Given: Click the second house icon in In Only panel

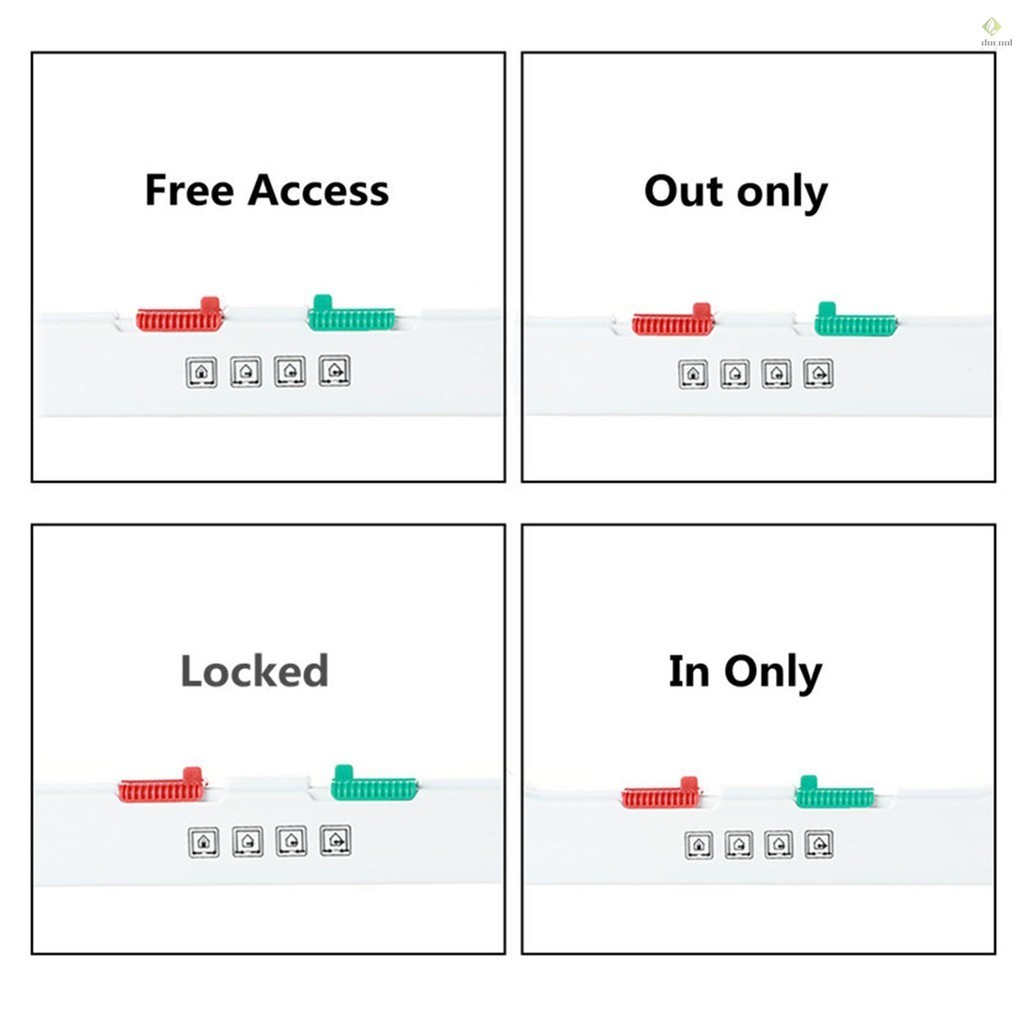Looking at the screenshot, I should (x=739, y=845).
